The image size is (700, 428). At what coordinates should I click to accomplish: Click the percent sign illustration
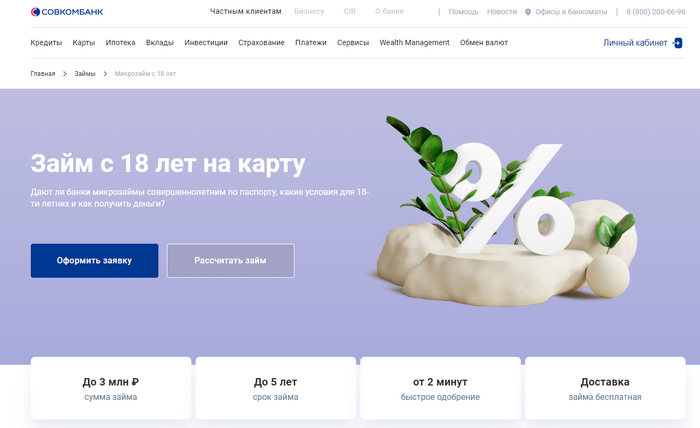pyautogui.click(x=509, y=199)
